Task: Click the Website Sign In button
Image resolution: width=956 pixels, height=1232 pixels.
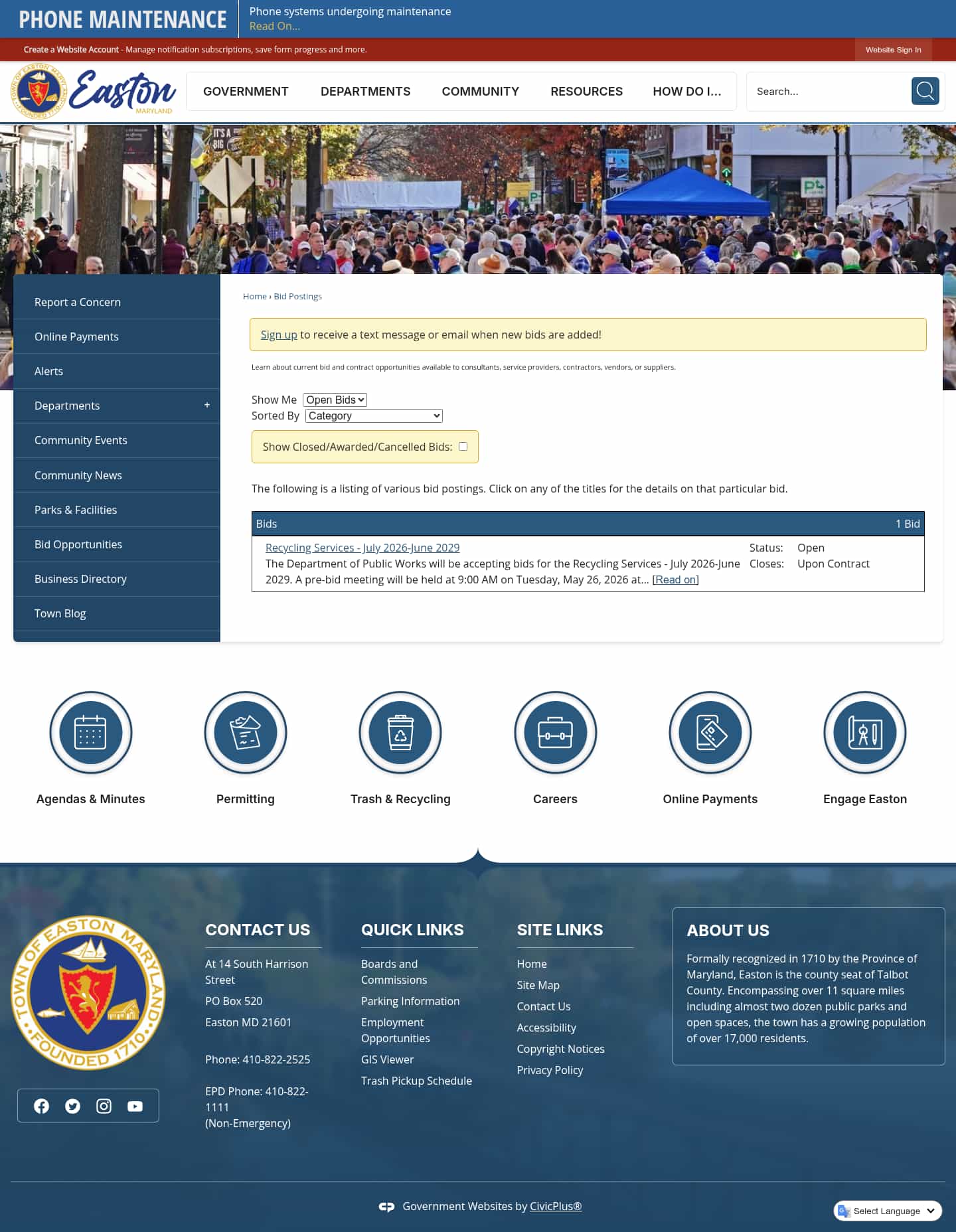Action: (893, 50)
